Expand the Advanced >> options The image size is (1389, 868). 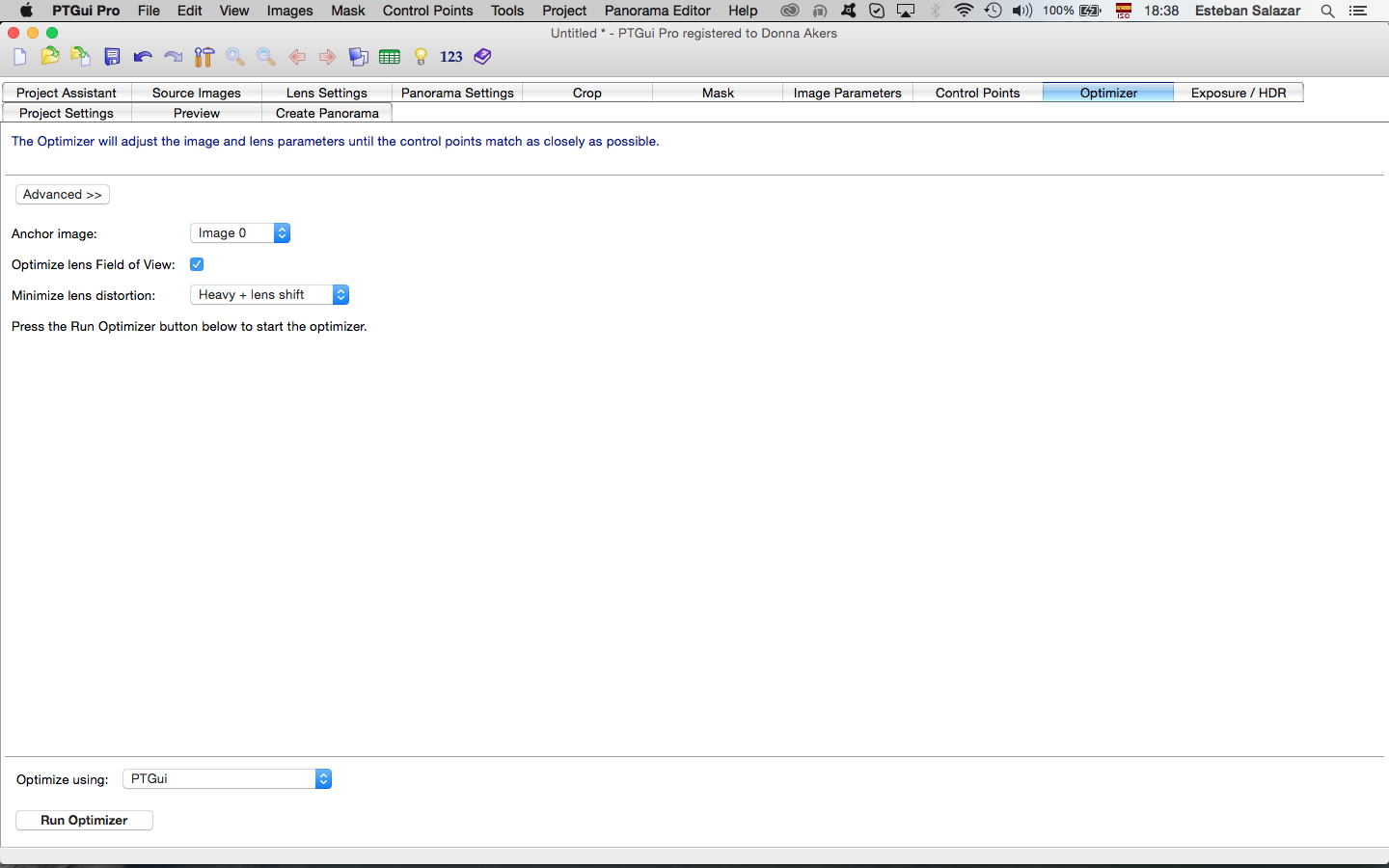[63, 195]
